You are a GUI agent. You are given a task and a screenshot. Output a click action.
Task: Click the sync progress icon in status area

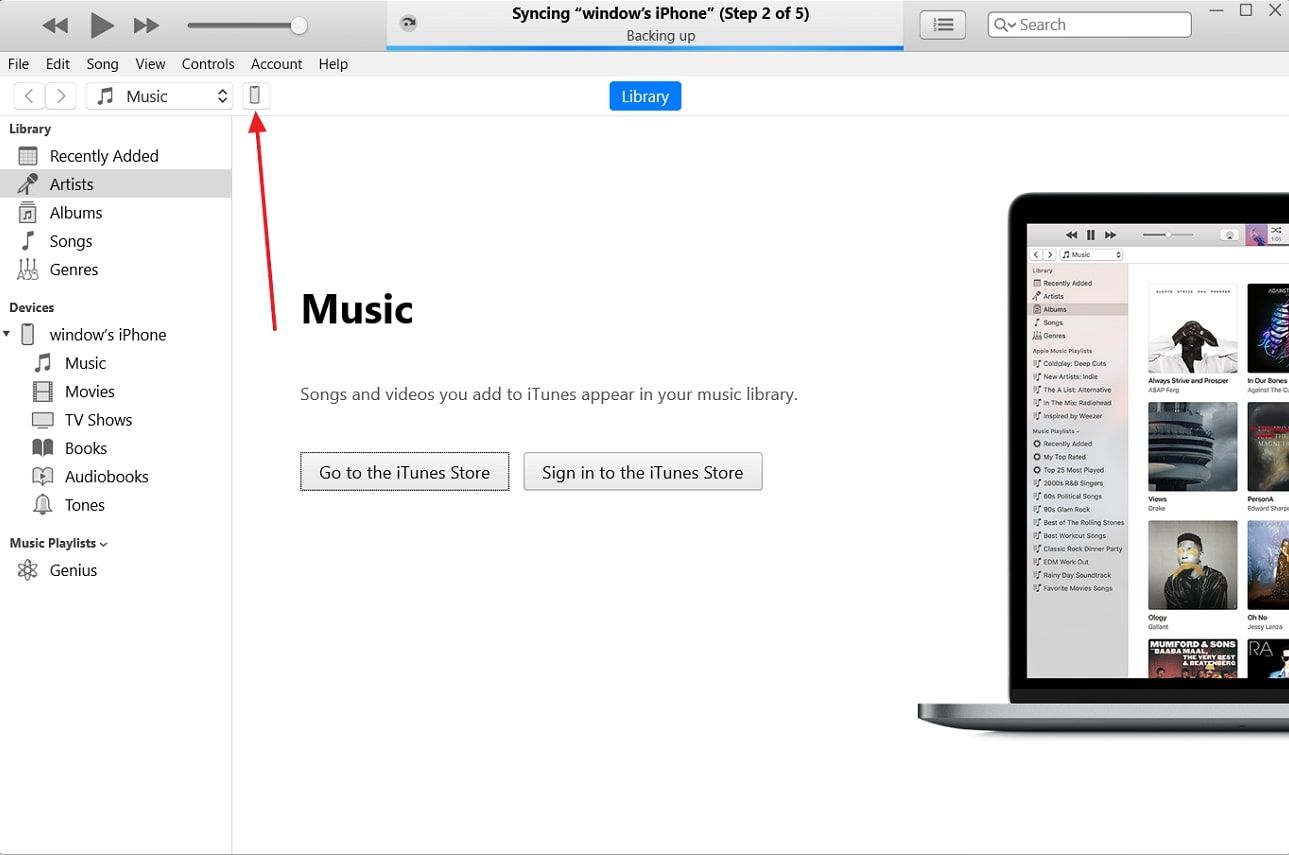pos(407,23)
